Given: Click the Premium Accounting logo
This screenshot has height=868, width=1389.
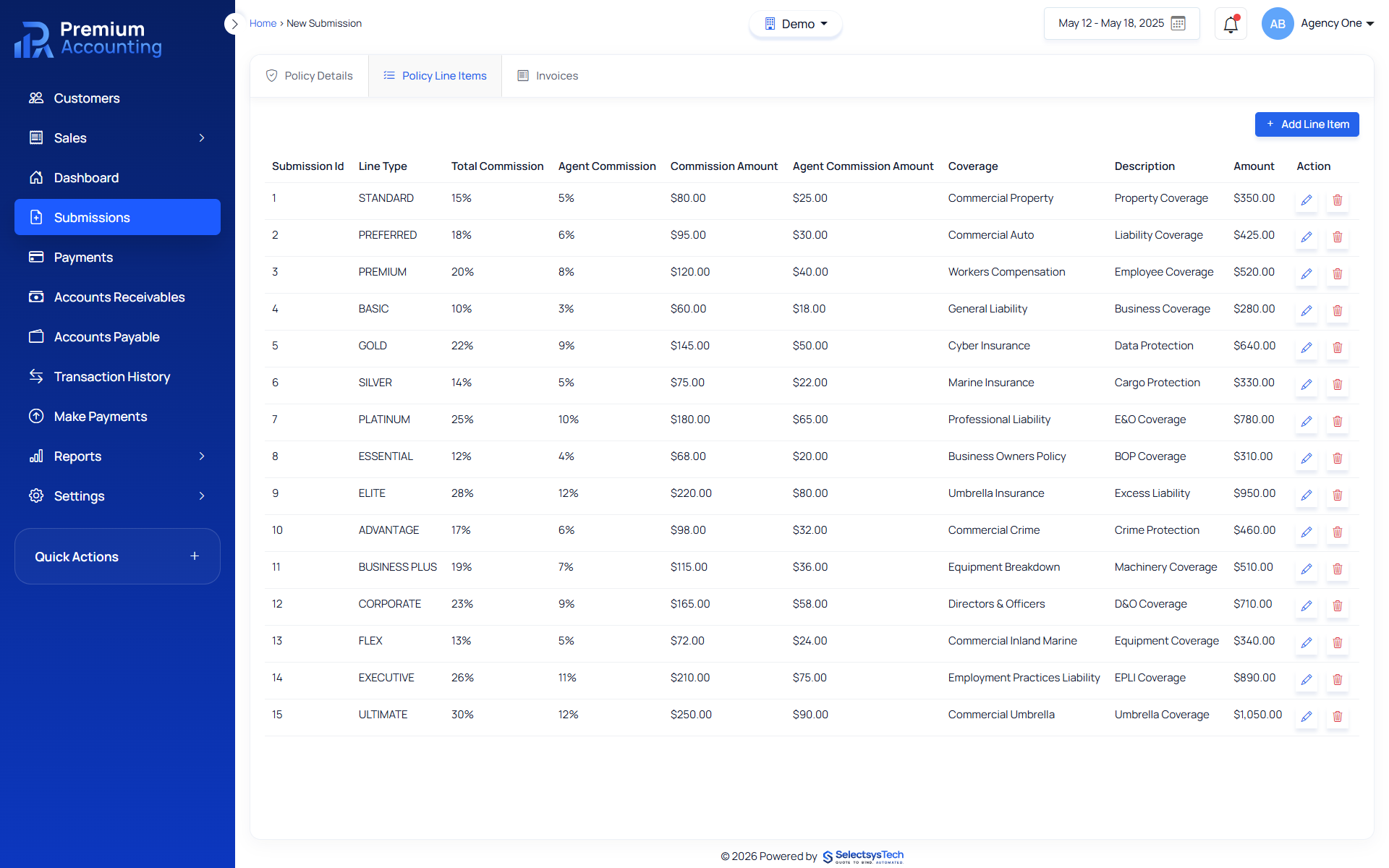Looking at the screenshot, I should pos(88,39).
